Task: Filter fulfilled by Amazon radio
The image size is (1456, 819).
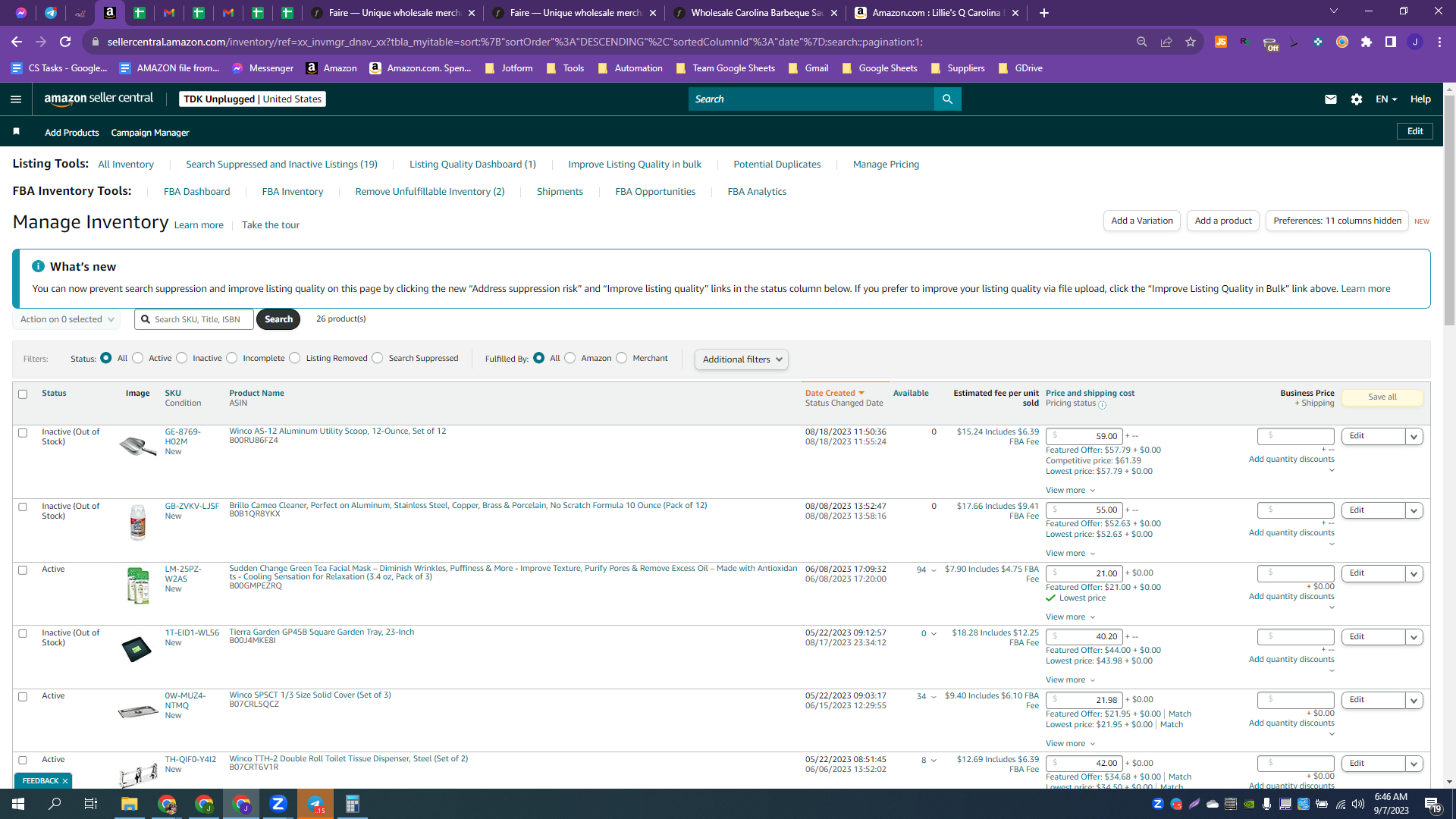Action: point(570,358)
